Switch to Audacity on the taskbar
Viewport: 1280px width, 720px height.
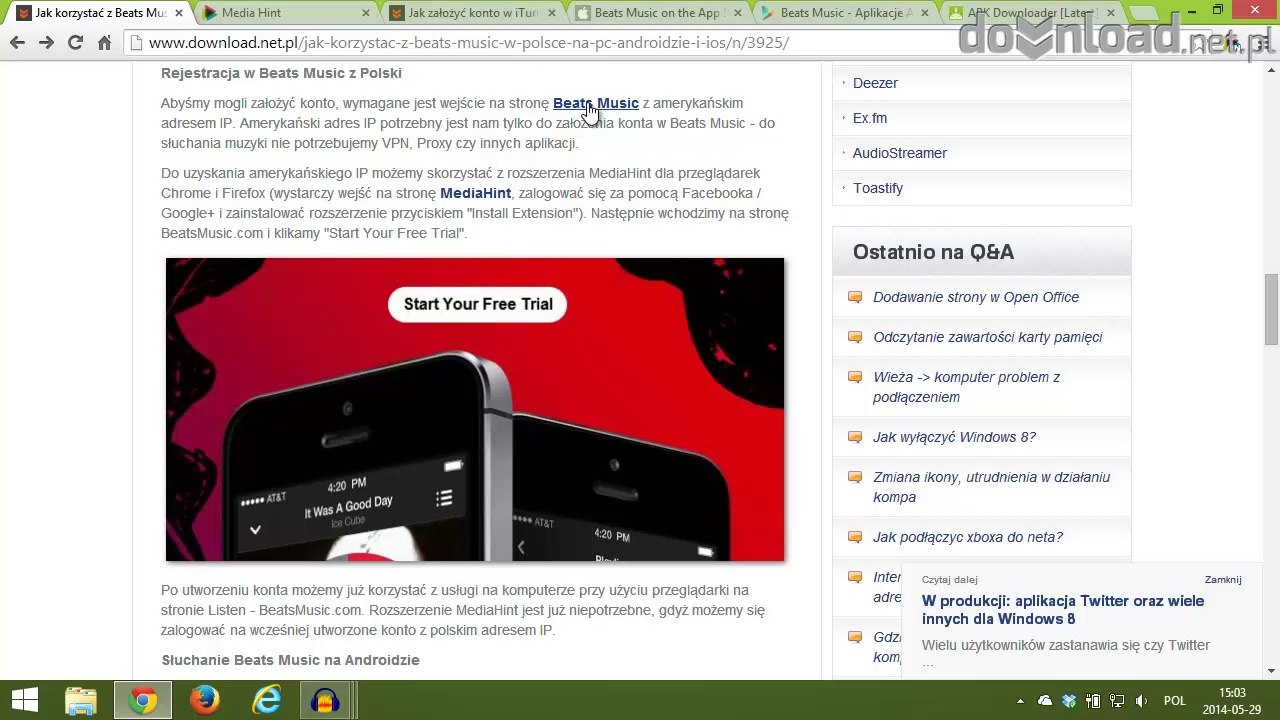(326, 700)
